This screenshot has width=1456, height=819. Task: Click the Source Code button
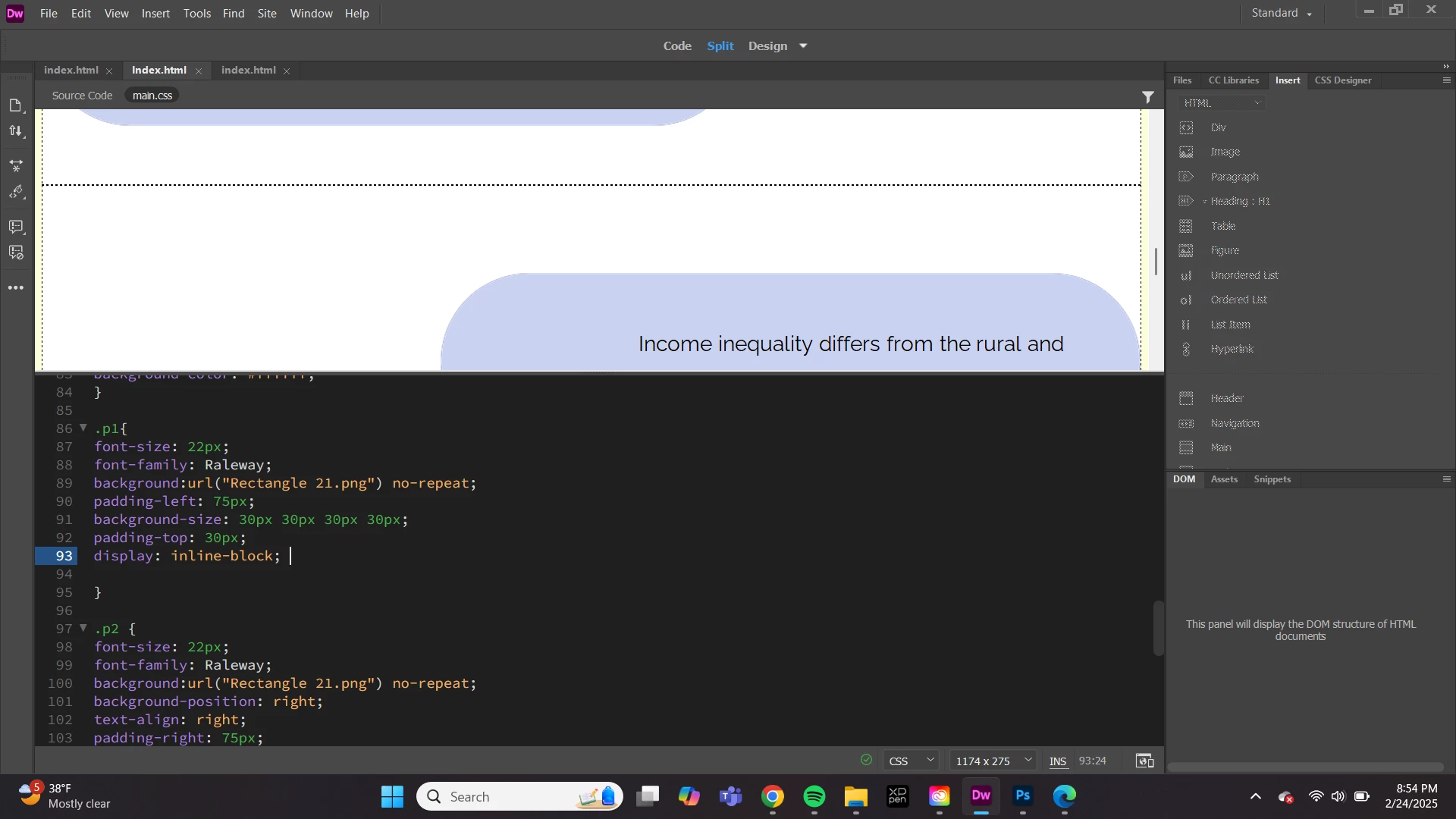tap(82, 96)
